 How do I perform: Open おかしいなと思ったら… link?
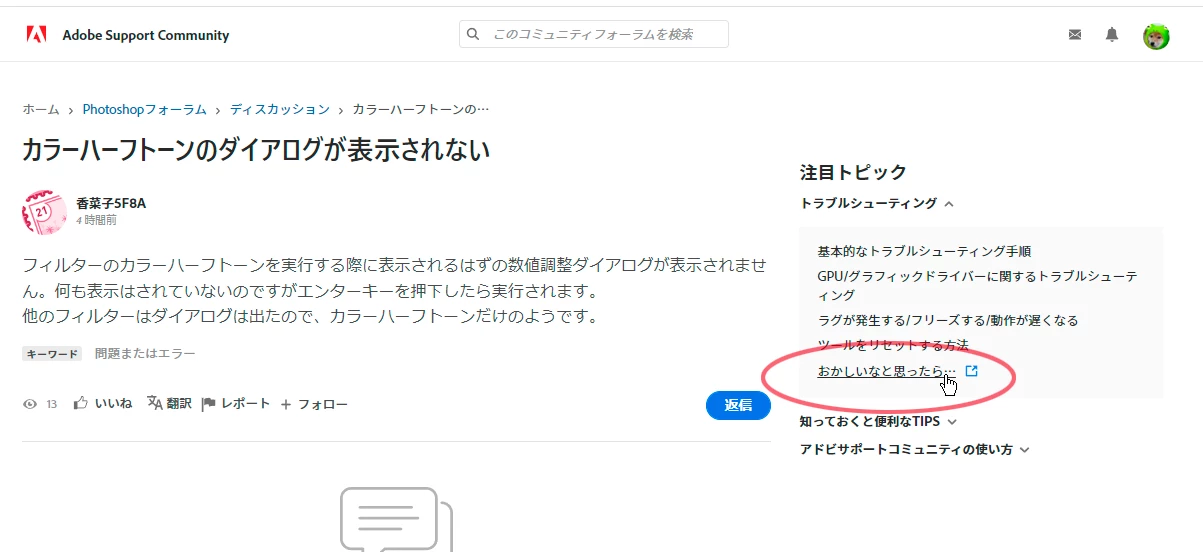coord(886,371)
